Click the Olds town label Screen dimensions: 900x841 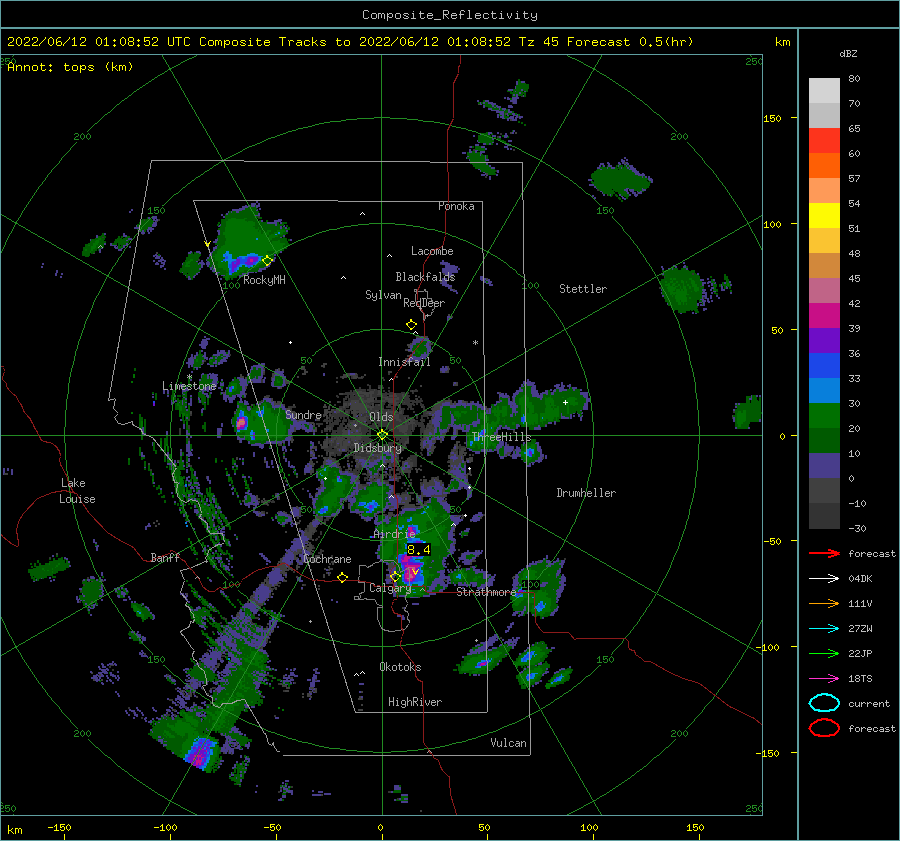(381, 417)
